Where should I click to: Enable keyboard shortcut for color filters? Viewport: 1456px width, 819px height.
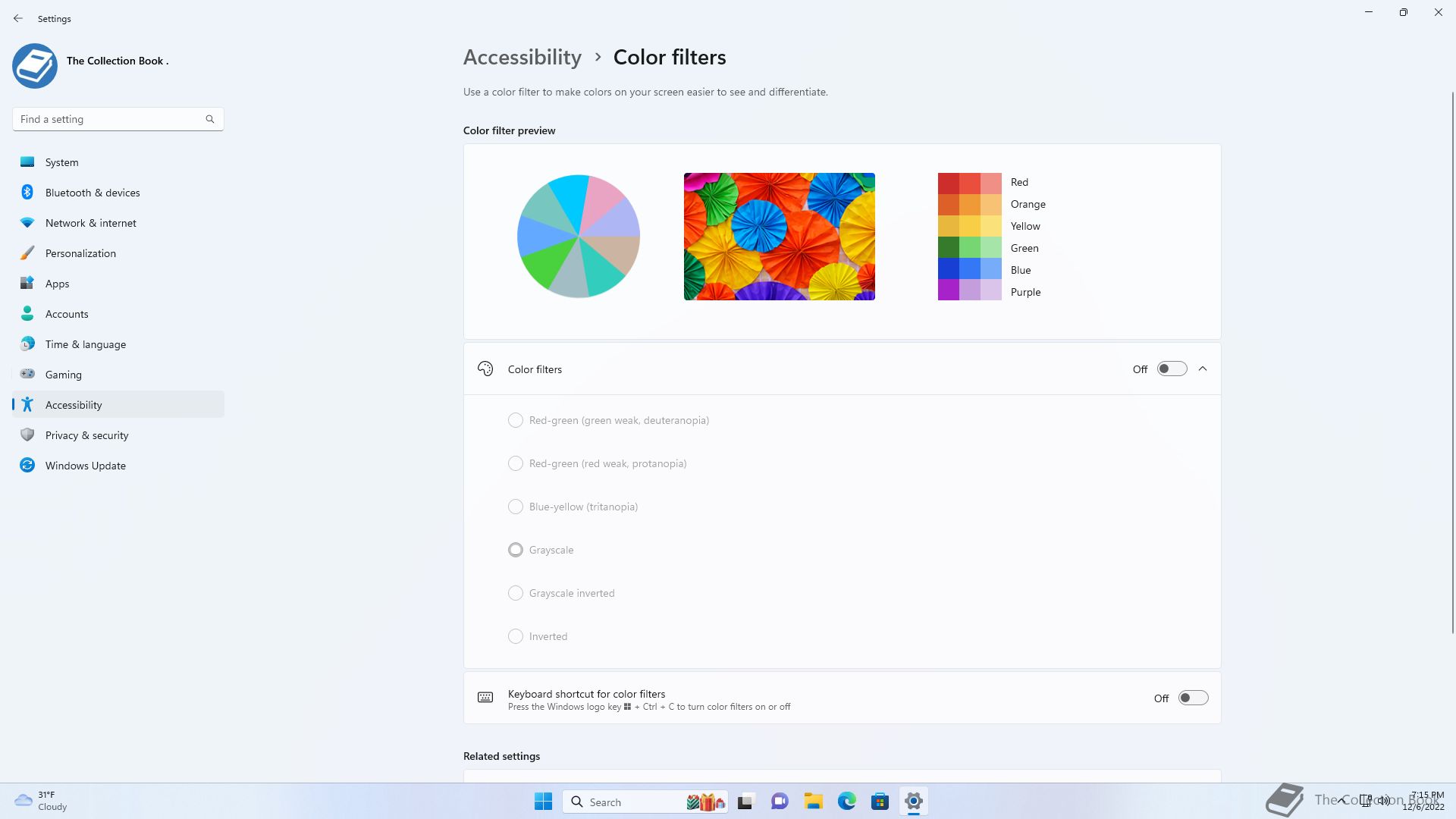coord(1193,698)
